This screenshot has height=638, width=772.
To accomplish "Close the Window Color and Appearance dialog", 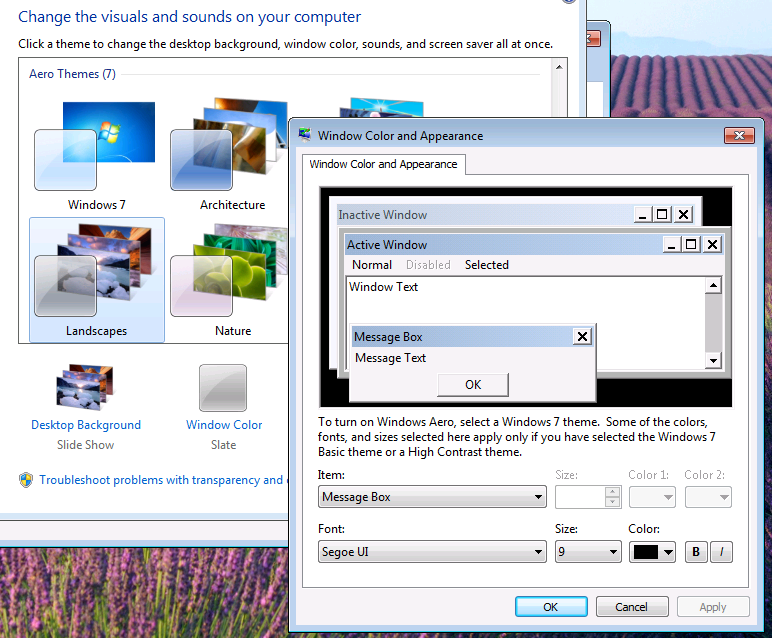I will [x=739, y=135].
